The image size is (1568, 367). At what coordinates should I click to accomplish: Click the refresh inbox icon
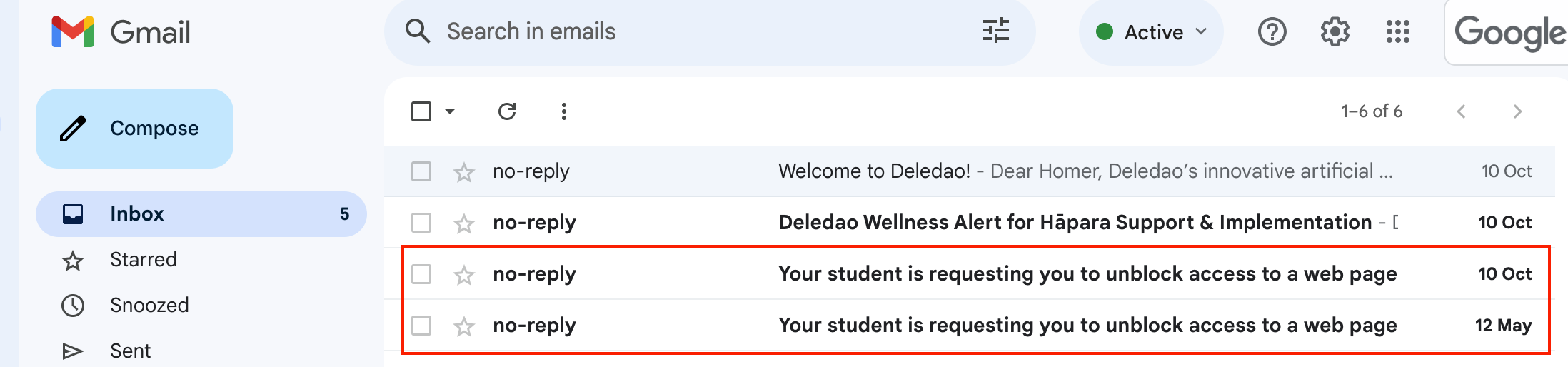pos(507,111)
